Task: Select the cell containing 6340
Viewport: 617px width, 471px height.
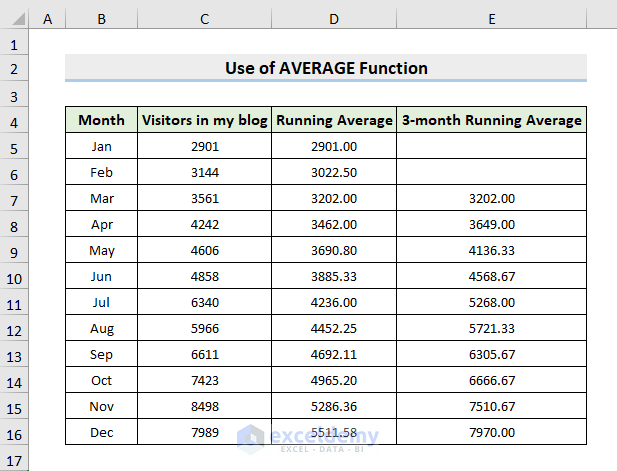Action: [x=204, y=302]
